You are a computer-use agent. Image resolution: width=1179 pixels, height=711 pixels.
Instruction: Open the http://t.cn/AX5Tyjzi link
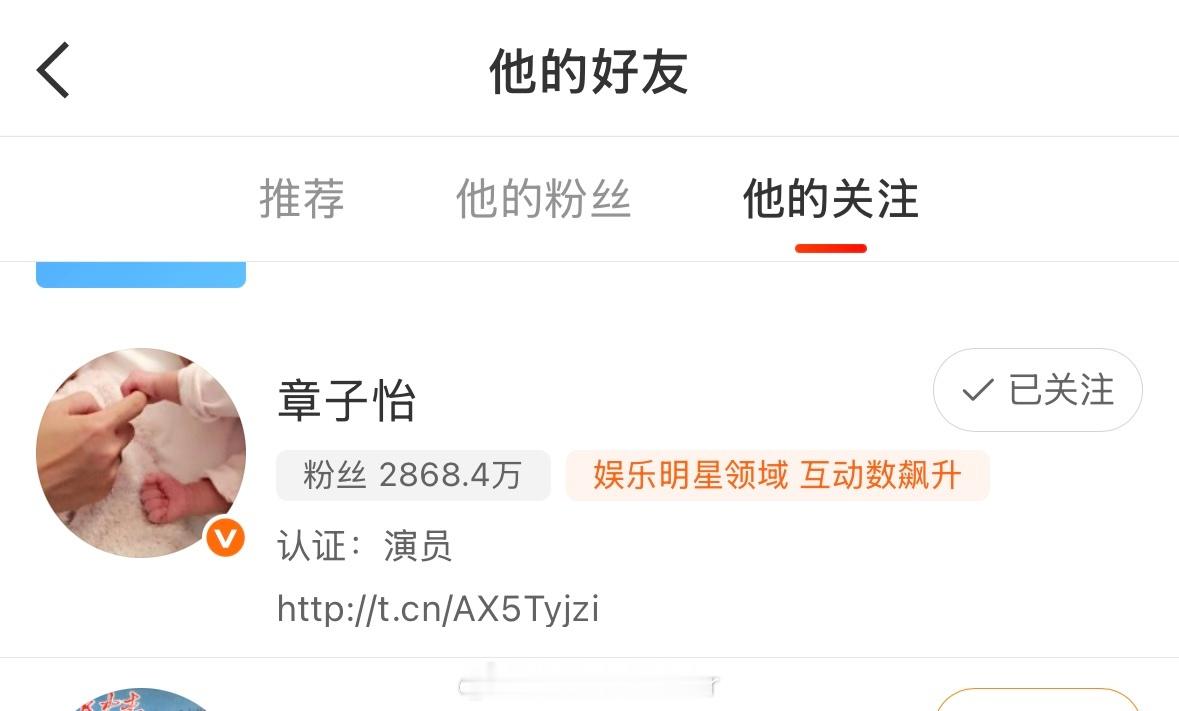(438, 608)
